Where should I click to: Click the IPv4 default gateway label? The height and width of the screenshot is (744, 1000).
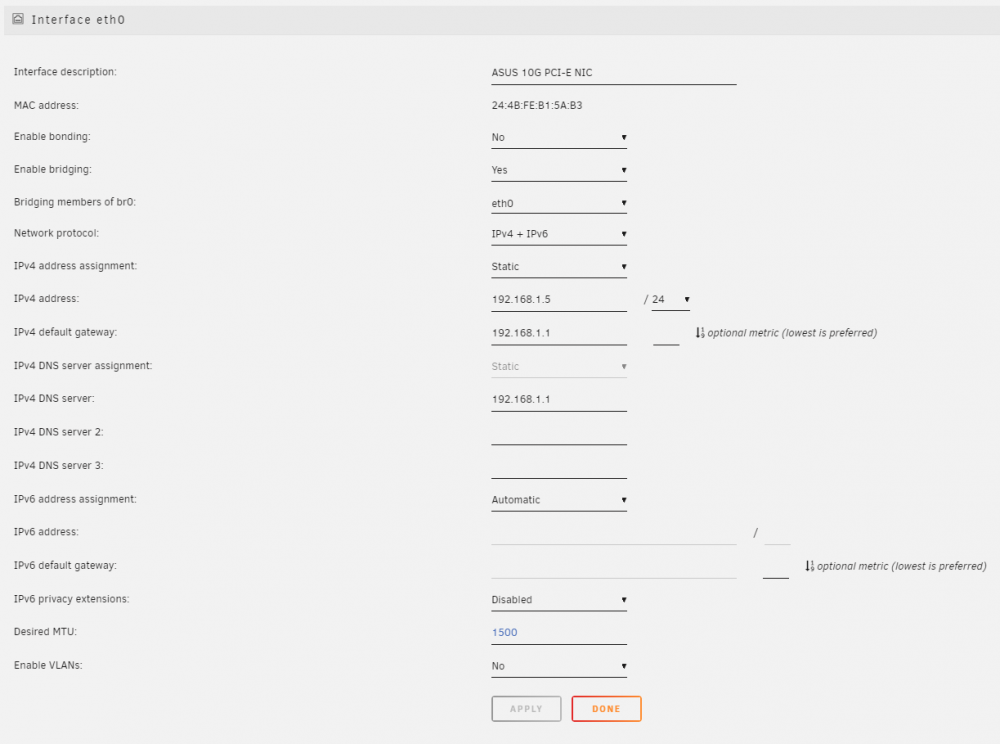tap(66, 332)
